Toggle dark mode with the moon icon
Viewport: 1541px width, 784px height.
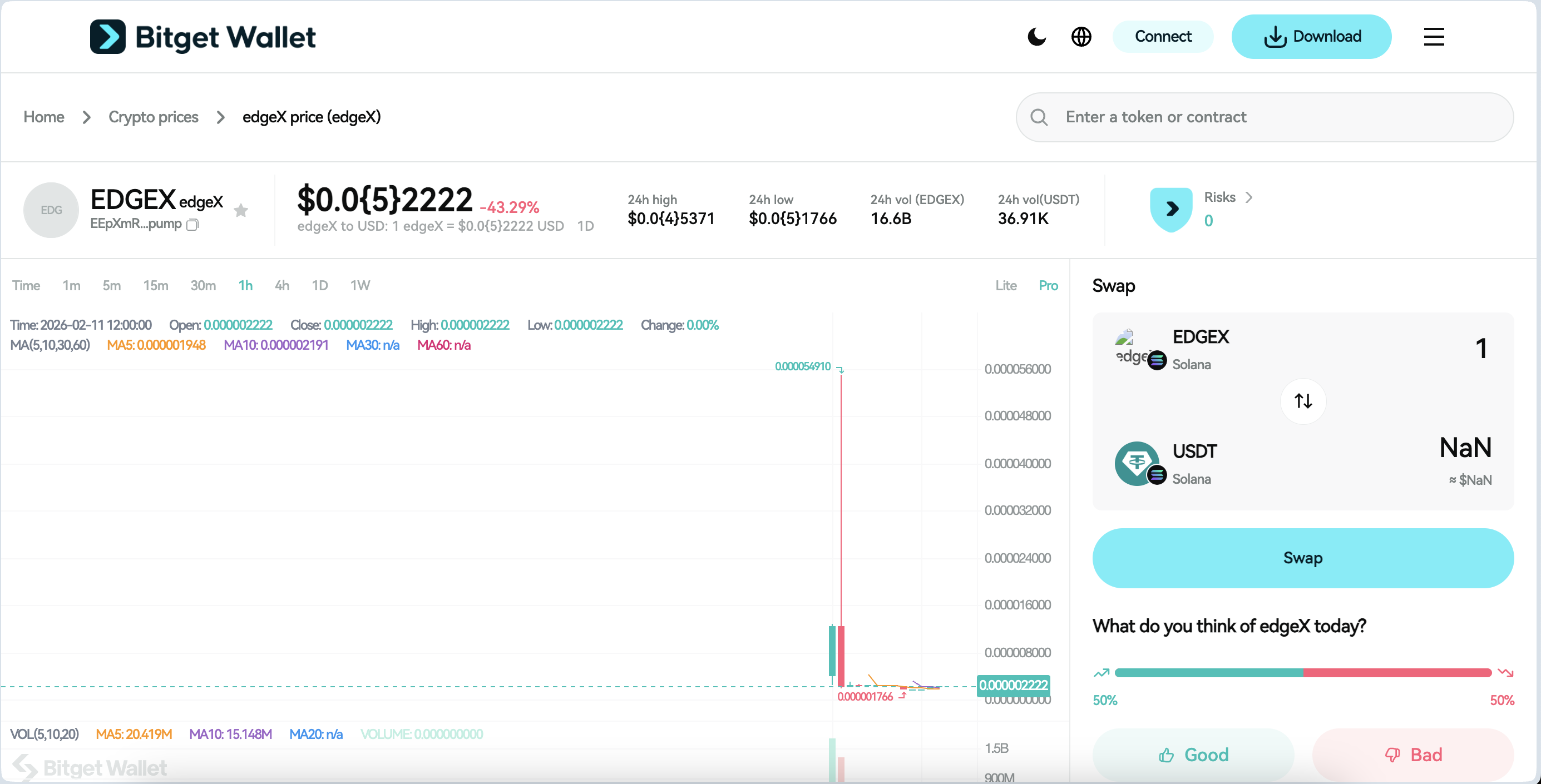coord(1037,37)
